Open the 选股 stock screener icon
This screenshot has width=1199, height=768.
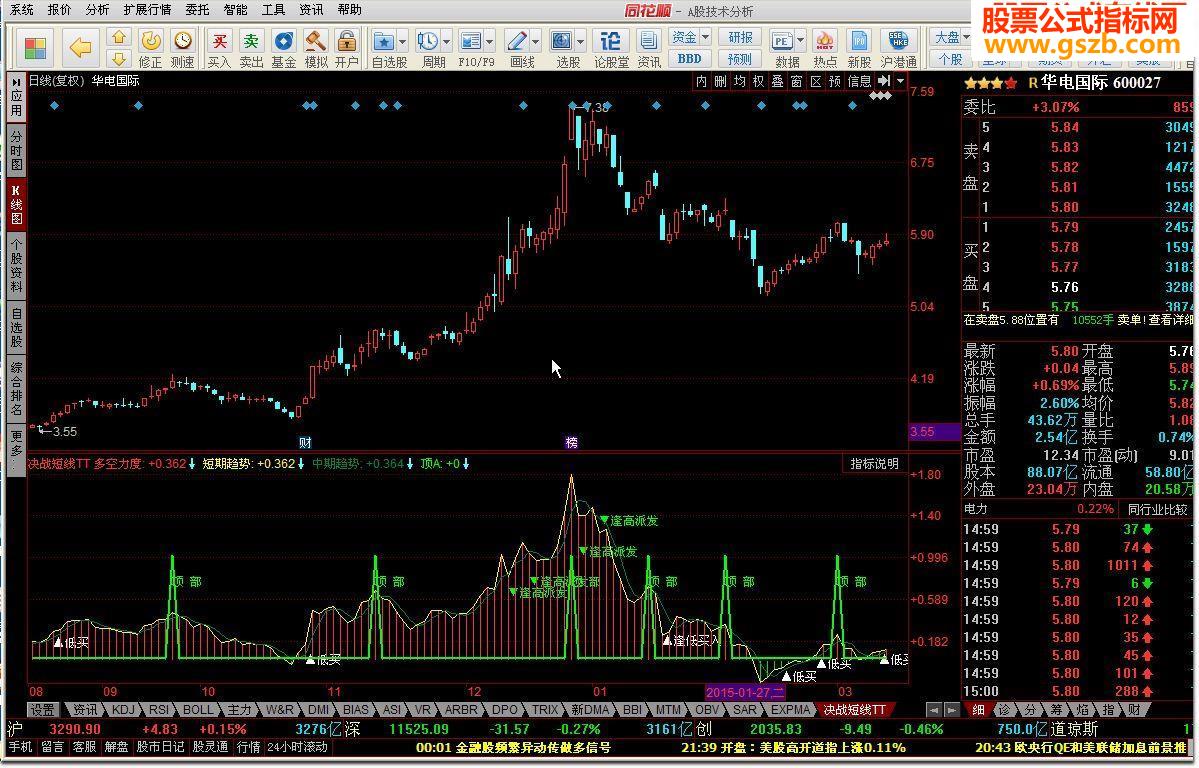pos(562,41)
